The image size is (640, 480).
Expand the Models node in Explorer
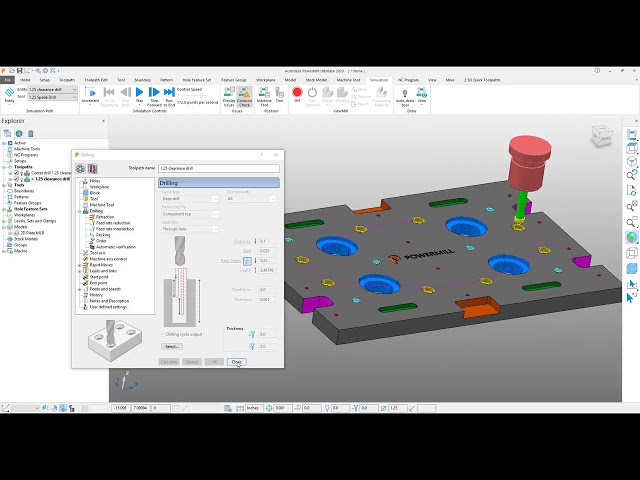click(4, 227)
